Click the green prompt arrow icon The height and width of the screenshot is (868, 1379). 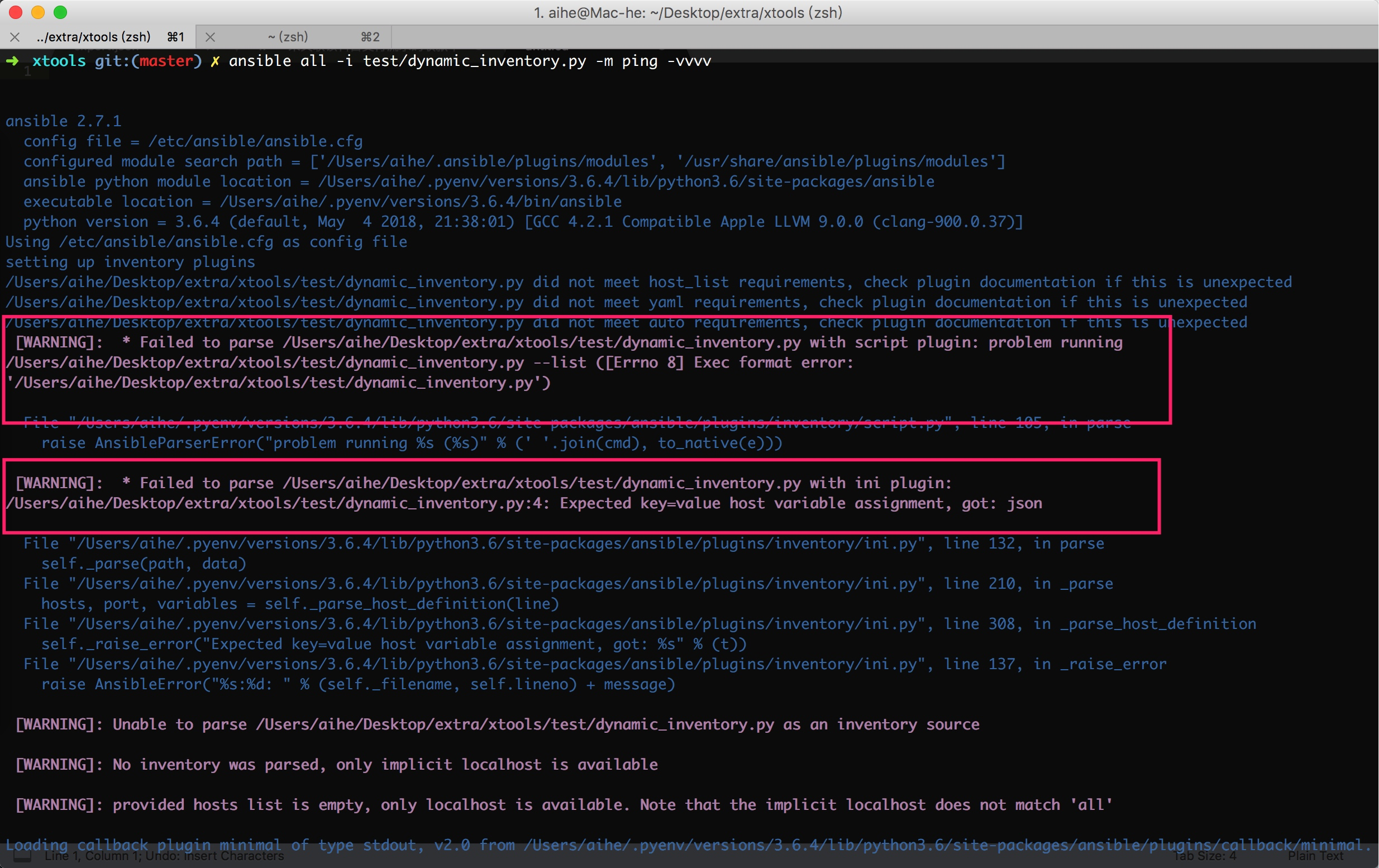[12, 61]
